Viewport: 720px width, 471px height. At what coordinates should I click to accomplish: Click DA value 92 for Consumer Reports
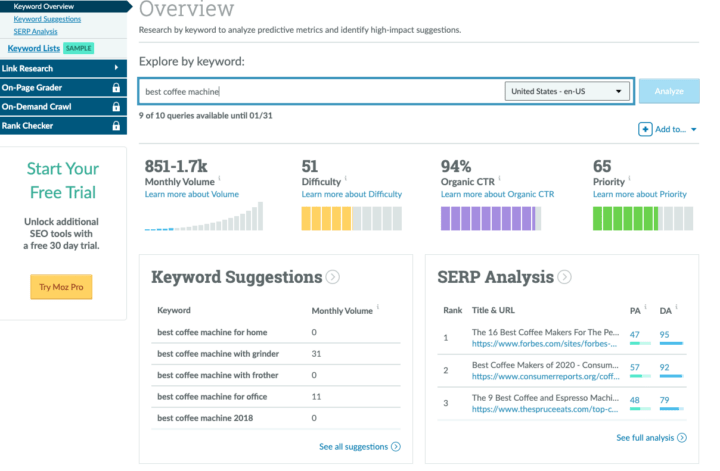tap(664, 367)
